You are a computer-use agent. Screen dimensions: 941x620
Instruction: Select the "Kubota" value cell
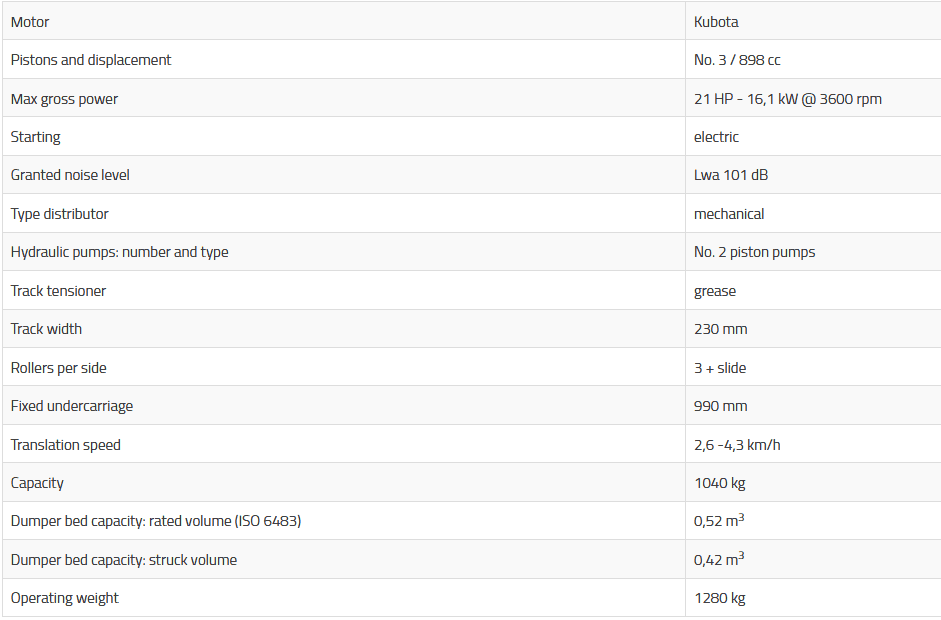(x=716, y=22)
